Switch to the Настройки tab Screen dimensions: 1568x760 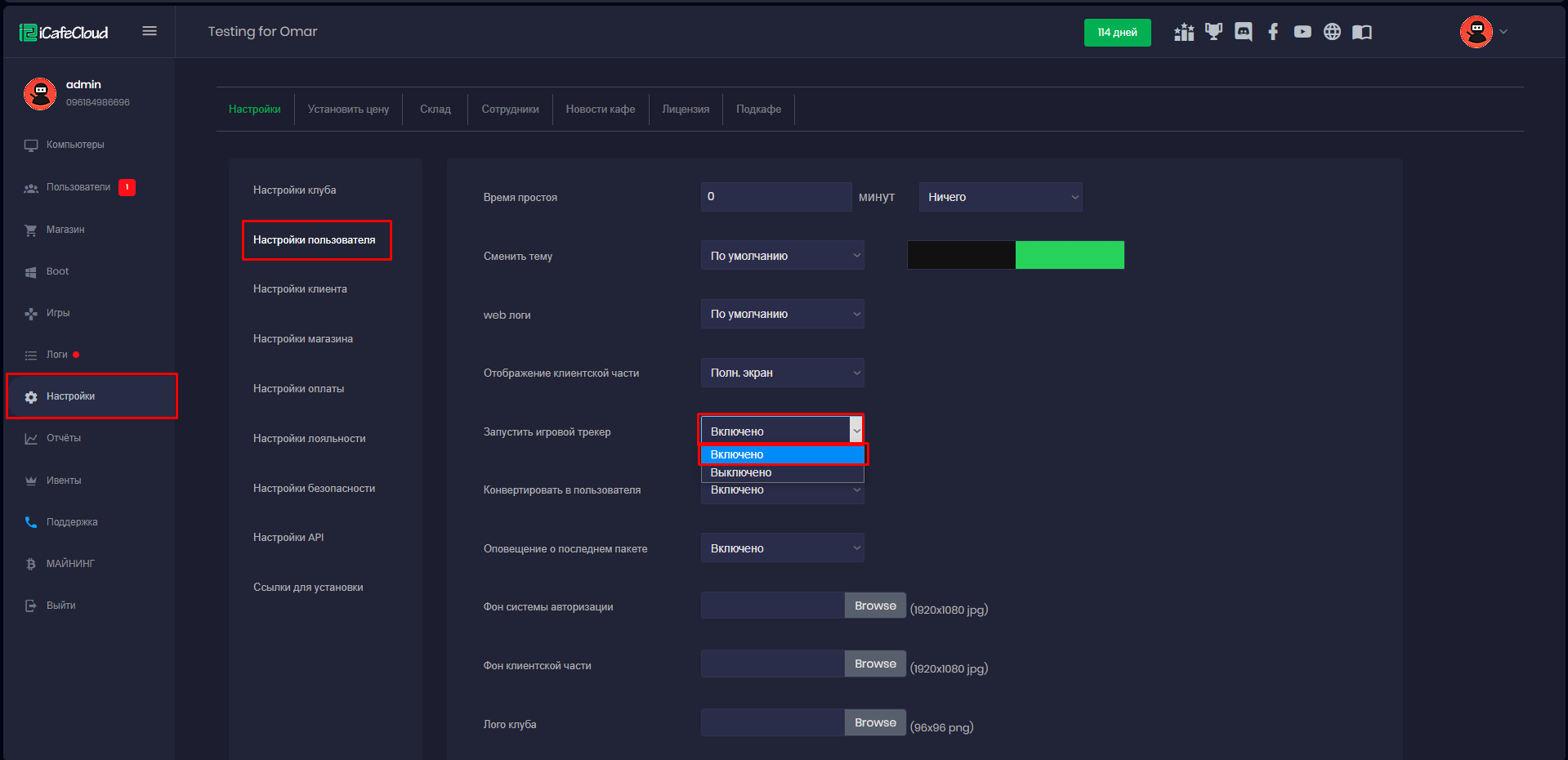[254, 110]
